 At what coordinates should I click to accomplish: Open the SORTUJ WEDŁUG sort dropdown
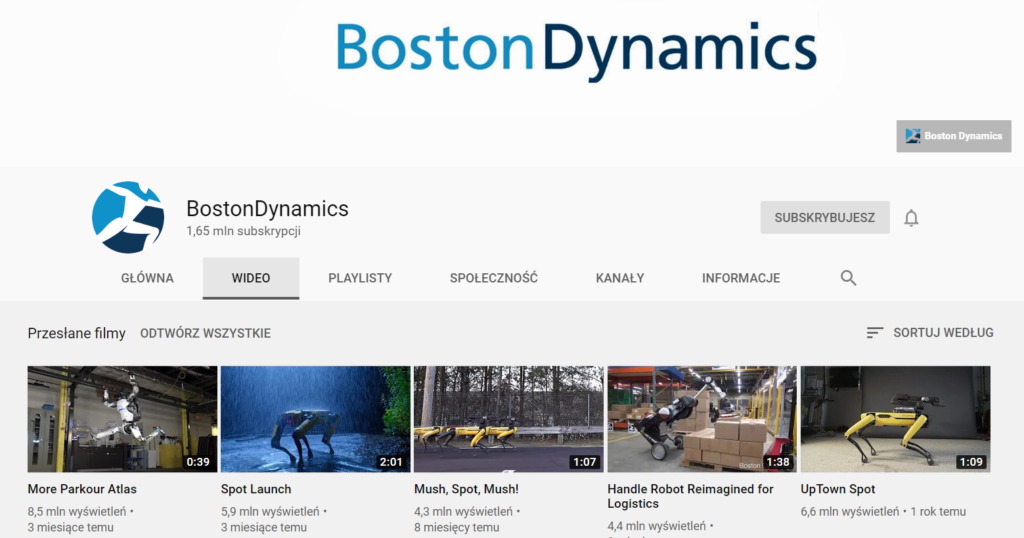pos(930,333)
